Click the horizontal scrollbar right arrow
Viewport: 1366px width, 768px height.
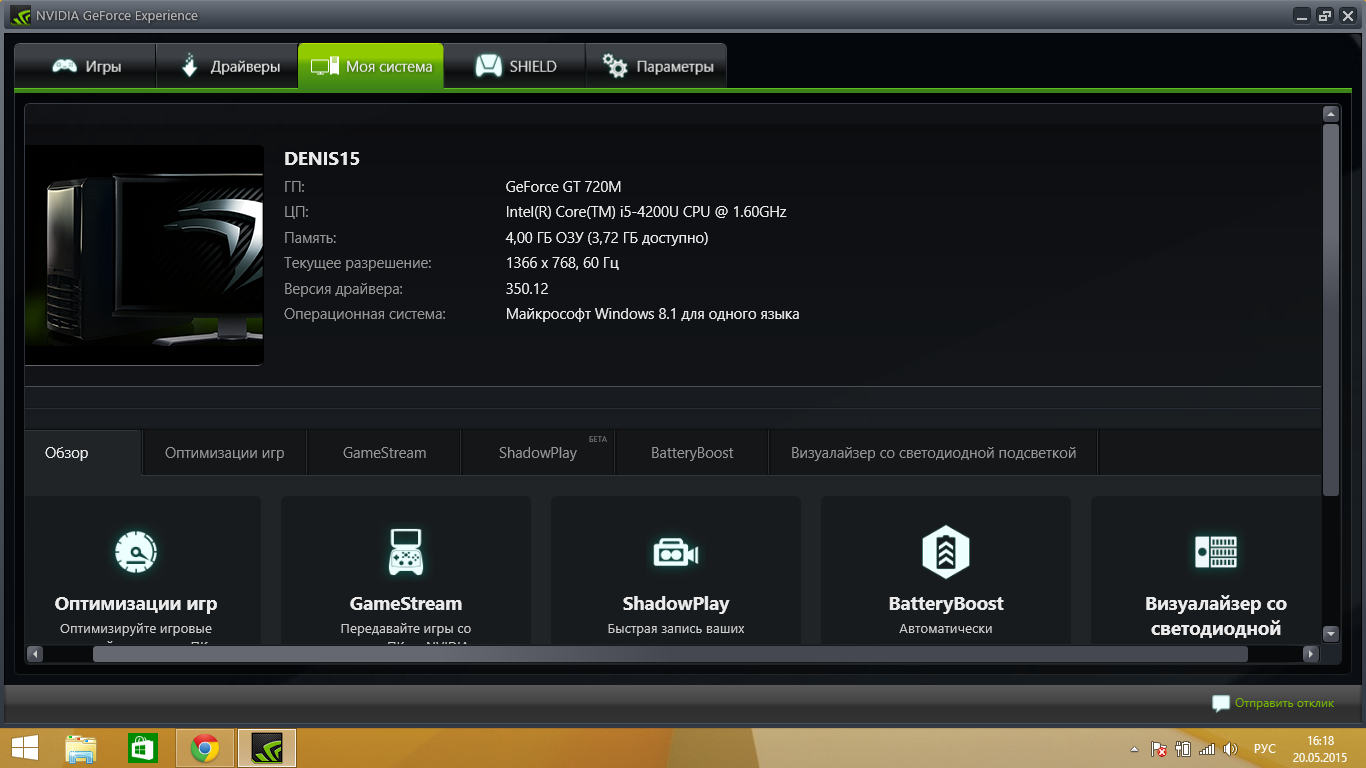1311,654
